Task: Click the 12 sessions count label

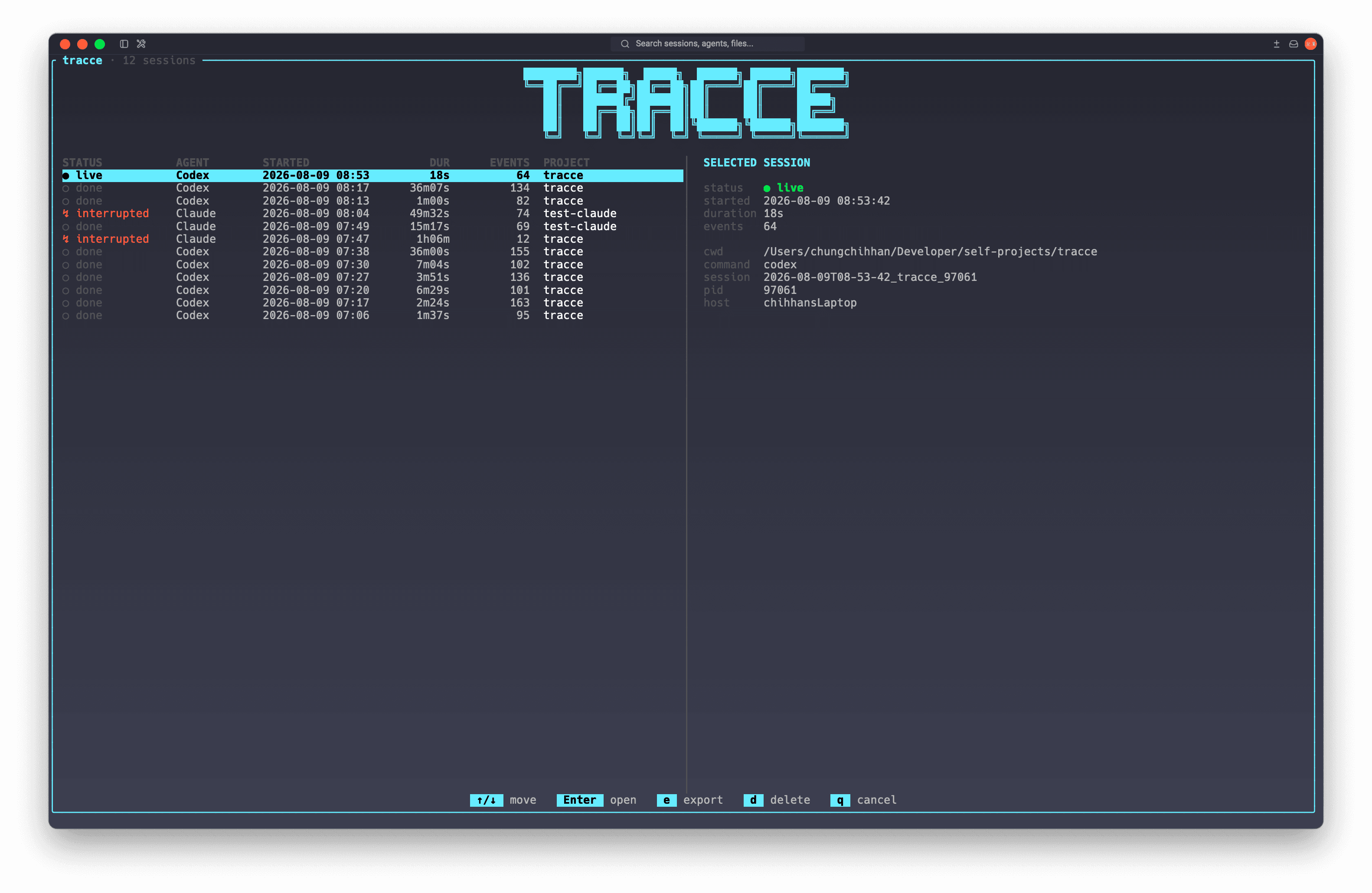Action: point(159,61)
